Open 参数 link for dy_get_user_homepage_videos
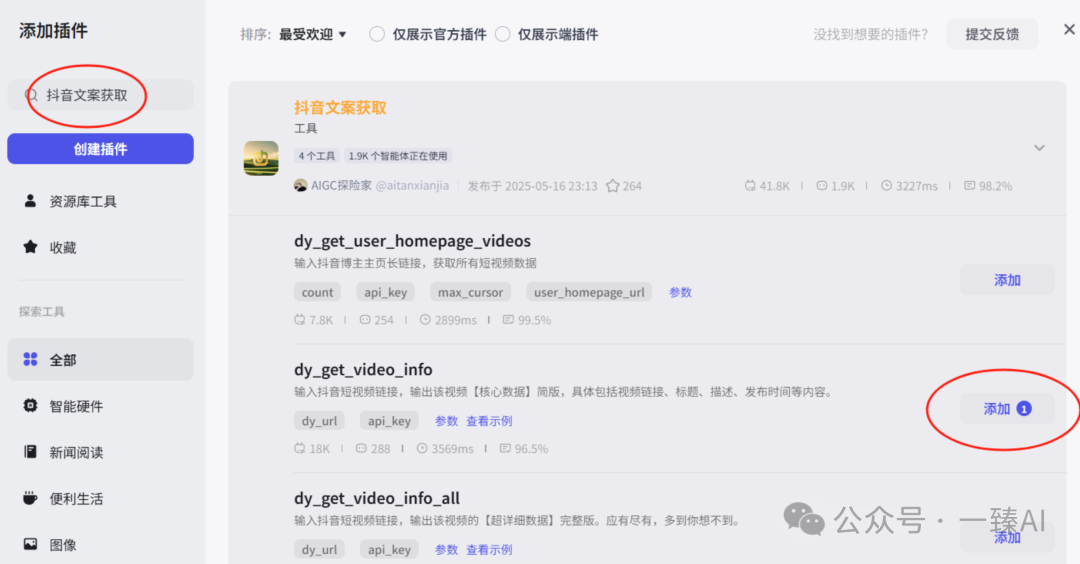1080x564 pixels. pyautogui.click(x=680, y=292)
